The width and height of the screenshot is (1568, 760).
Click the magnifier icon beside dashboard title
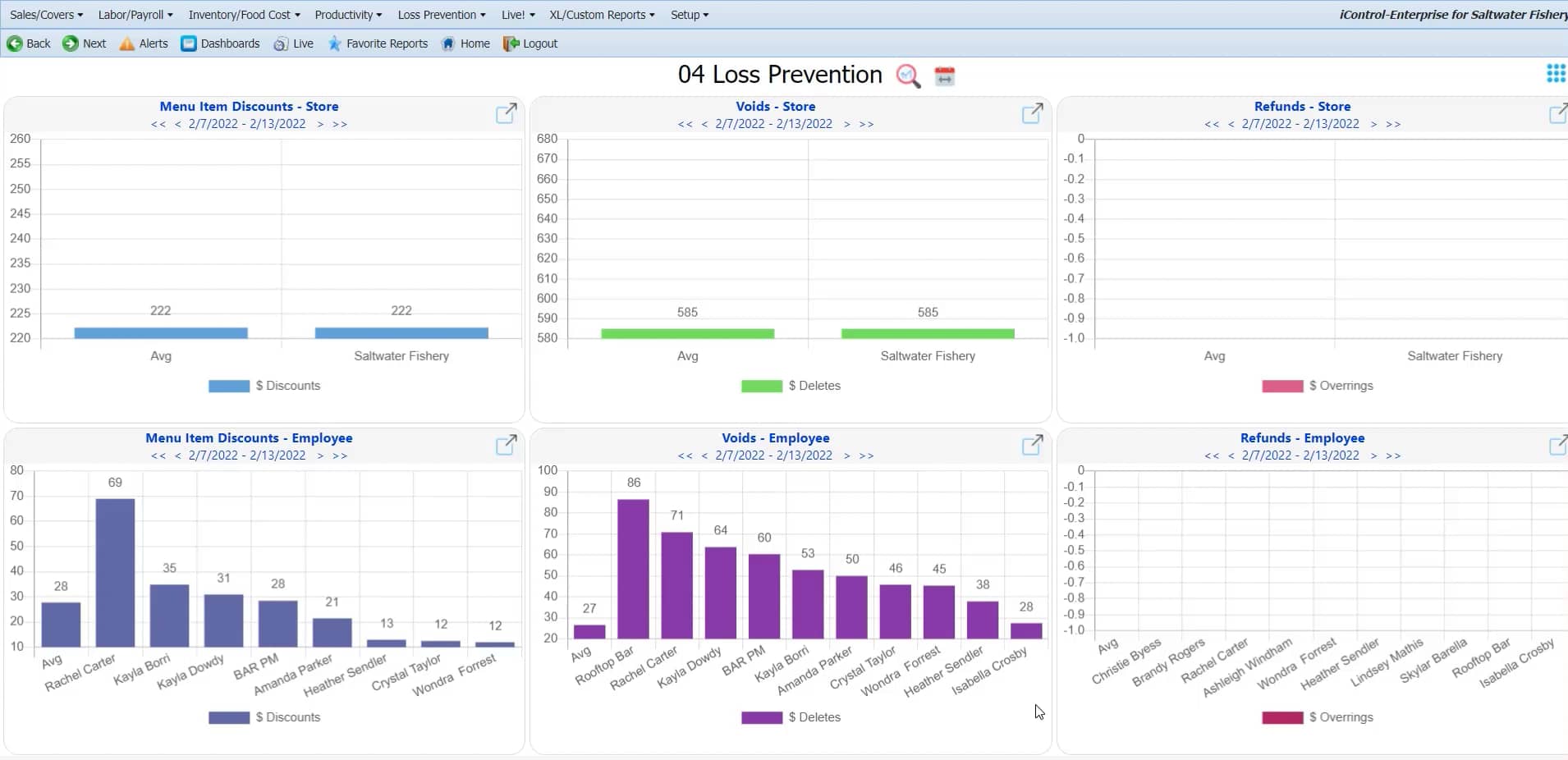908,76
